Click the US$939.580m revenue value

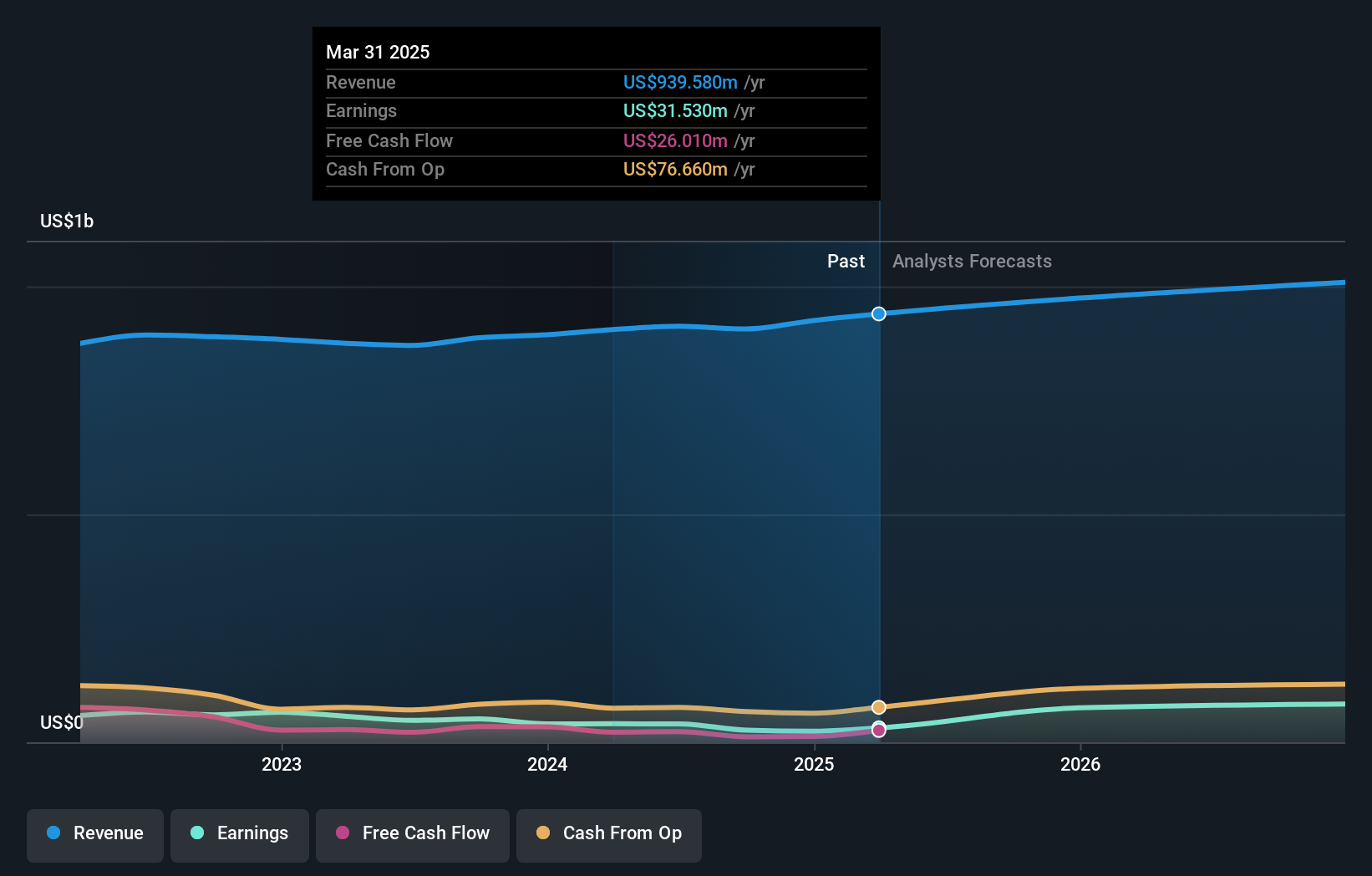click(680, 82)
